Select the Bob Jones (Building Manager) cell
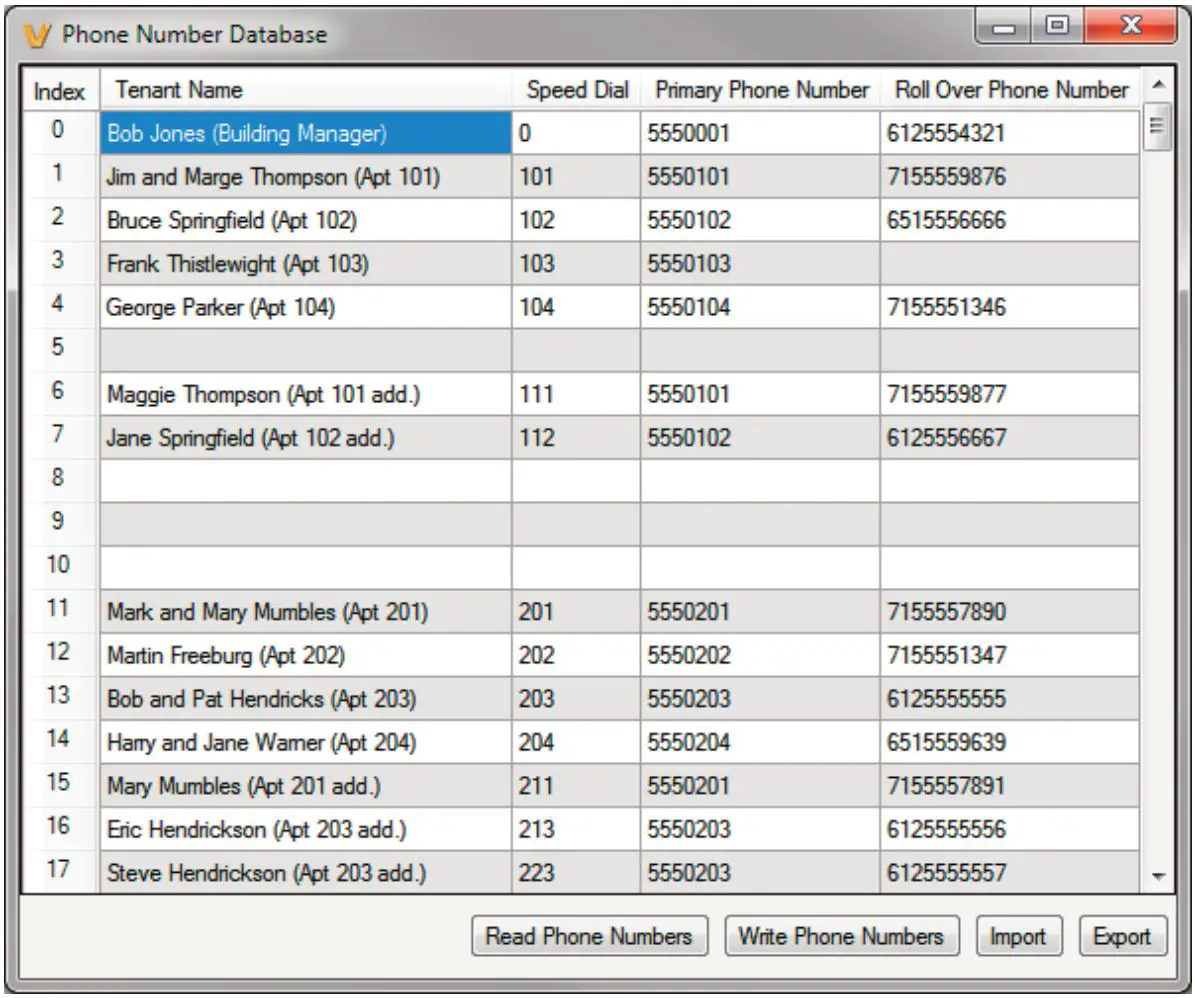The image size is (1195, 998). (306, 133)
